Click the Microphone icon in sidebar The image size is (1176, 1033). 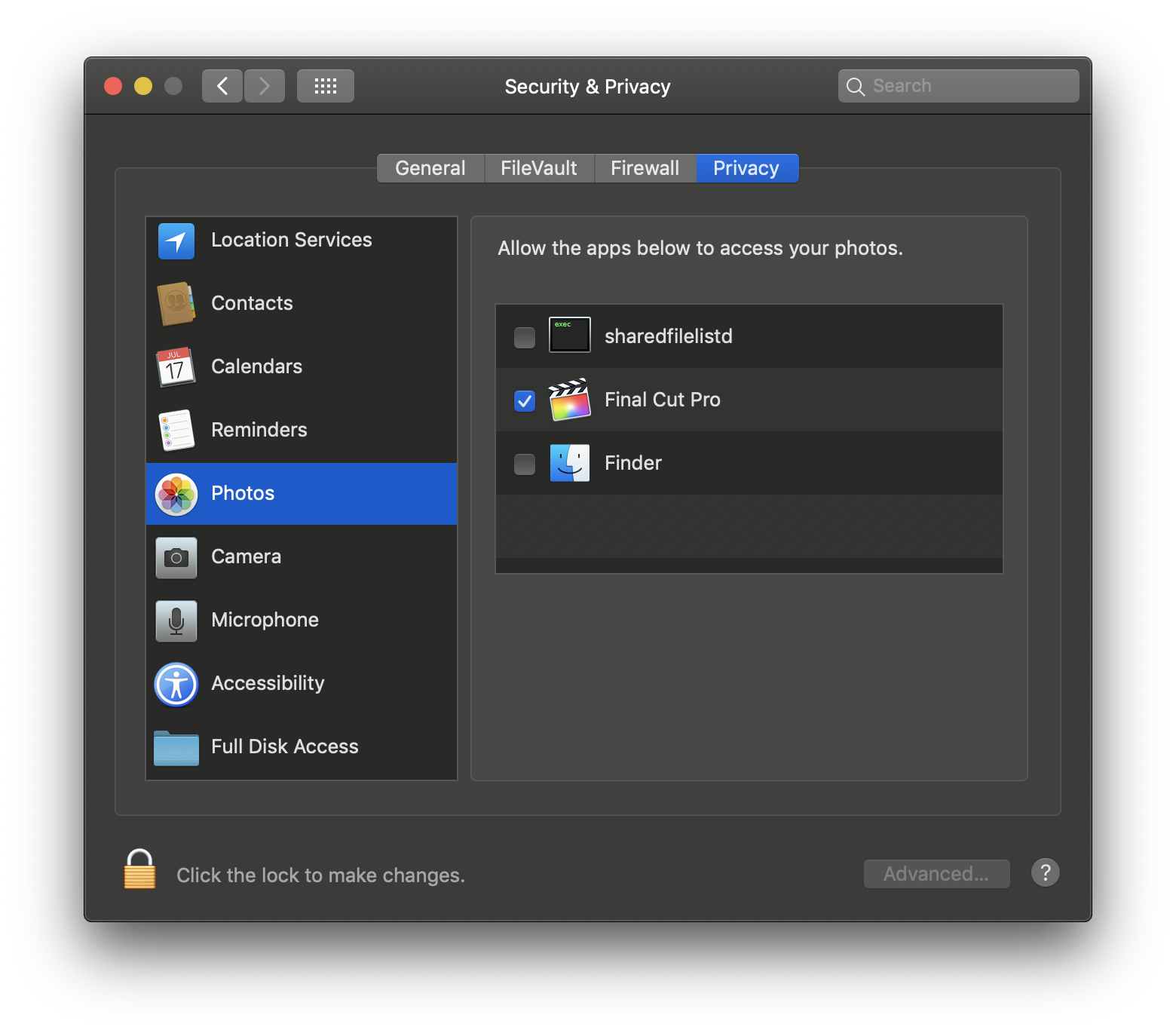176,621
